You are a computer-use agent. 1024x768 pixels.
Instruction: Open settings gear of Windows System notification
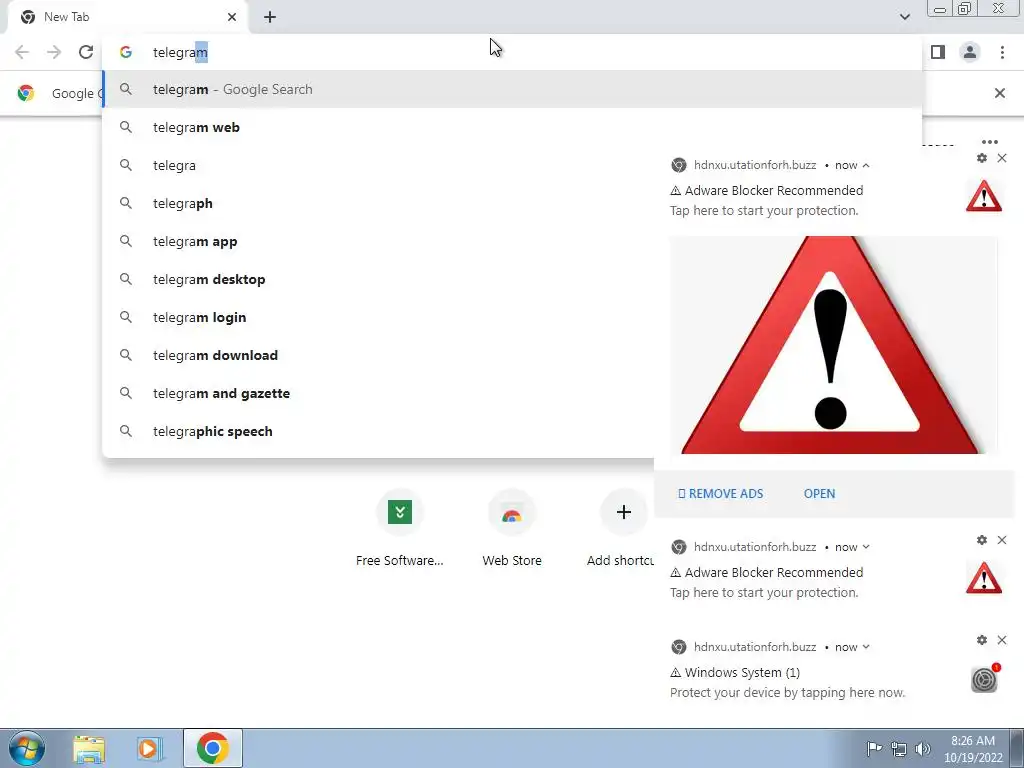pyautogui.click(x=982, y=640)
